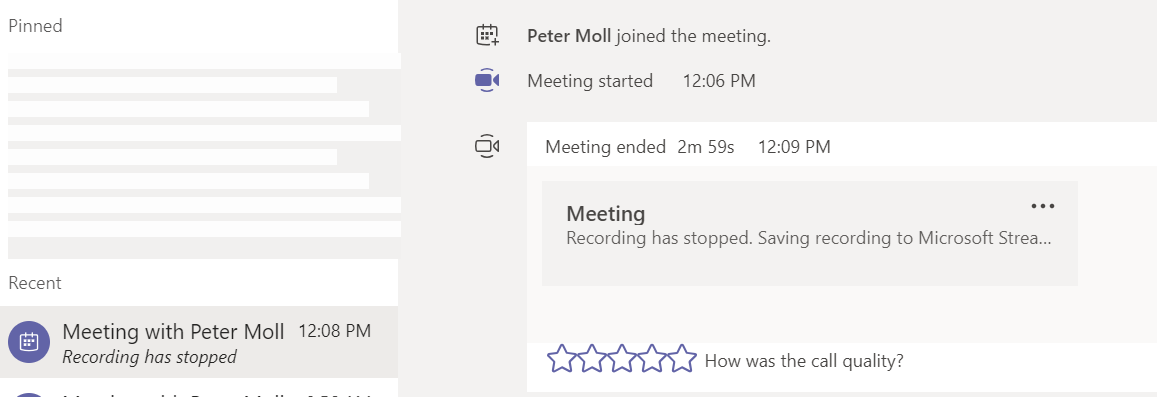
Task: Click the purple calendar avatar for Peter Moll meeting
Action: [x=29, y=342]
